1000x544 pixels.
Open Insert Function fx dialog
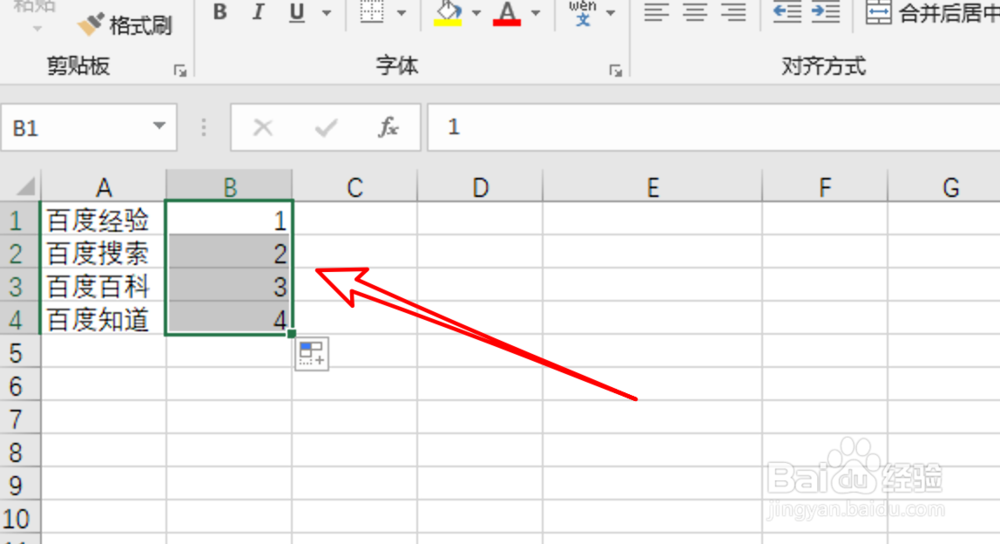point(388,128)
